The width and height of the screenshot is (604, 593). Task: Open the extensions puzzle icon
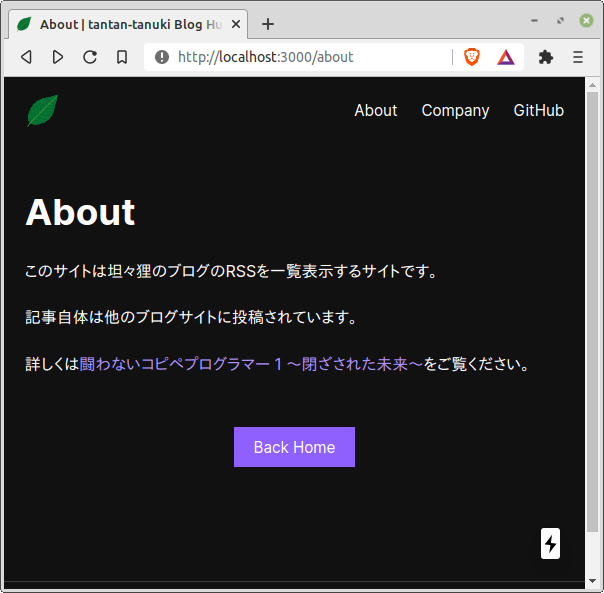[x=546, y=57]
